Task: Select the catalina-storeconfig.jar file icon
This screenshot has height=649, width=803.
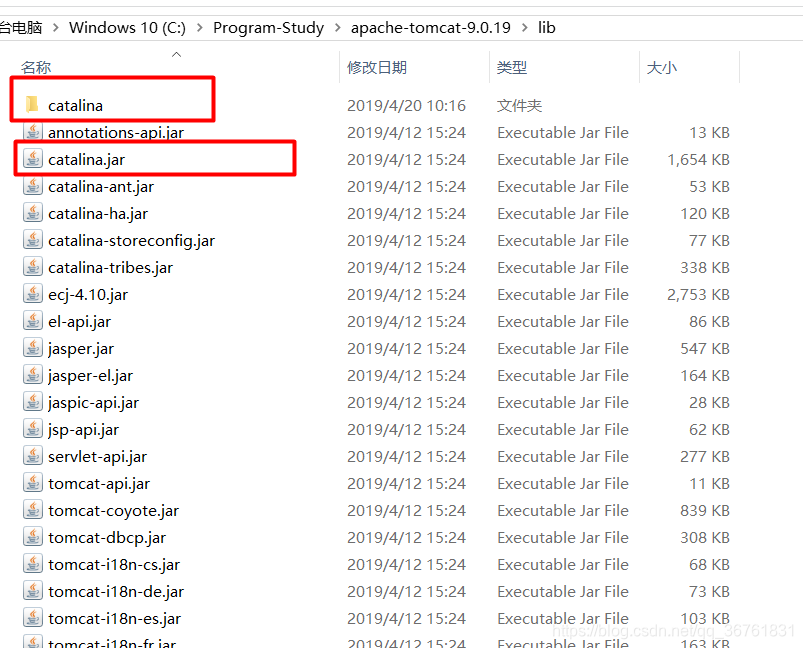Action: pyautogui.click(x=33, y=240)
